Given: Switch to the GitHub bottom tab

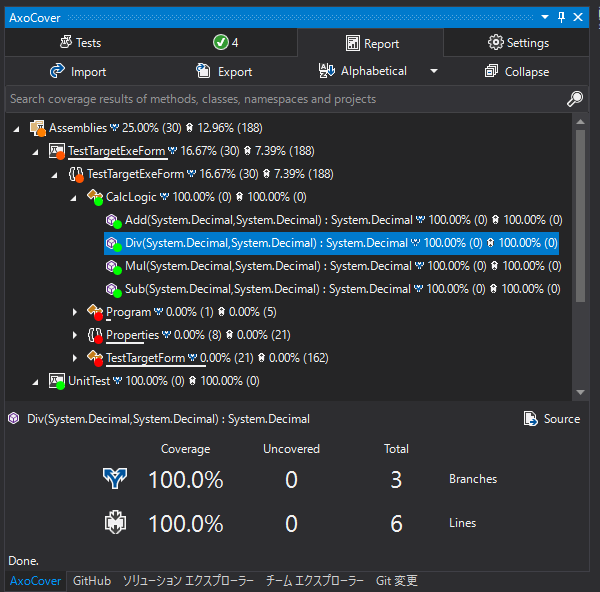Looking at the screenshot, I should (x=92, y=581).
